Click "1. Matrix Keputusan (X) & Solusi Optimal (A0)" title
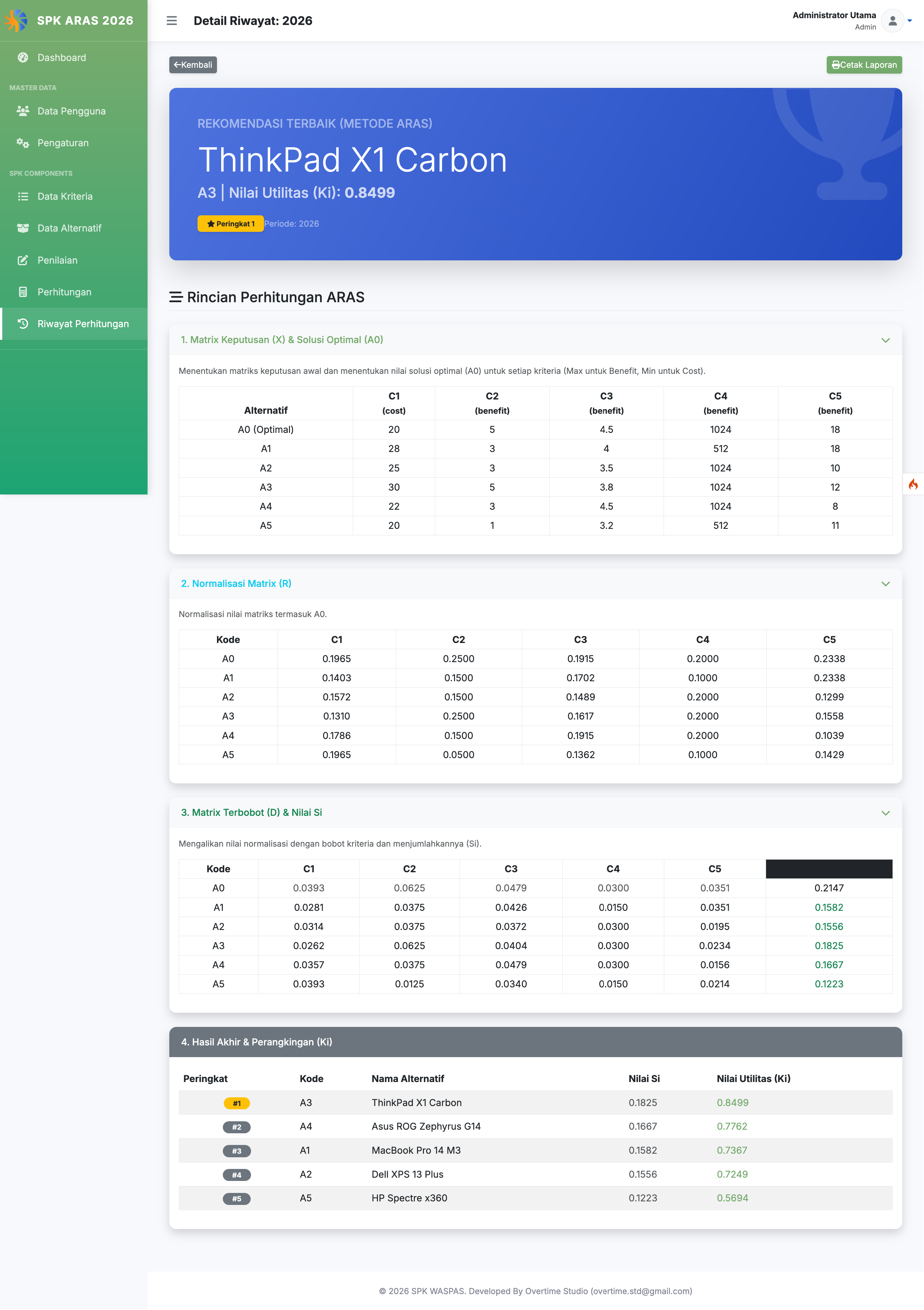Viewport: 924px width, 1310px height. point(282,339)
